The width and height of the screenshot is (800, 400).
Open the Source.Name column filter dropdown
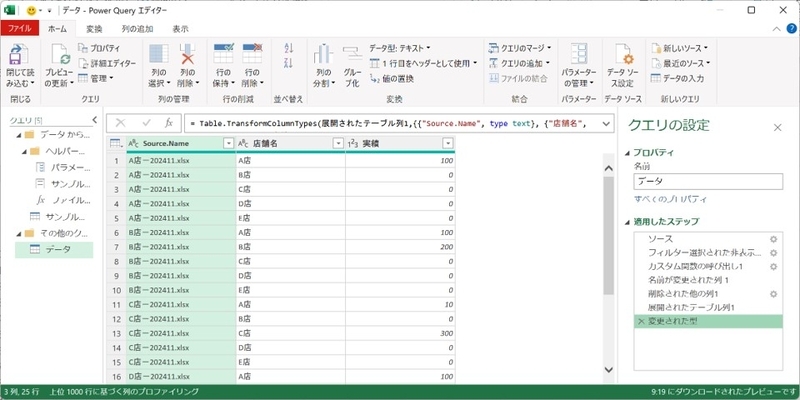(x=229, y=144)
